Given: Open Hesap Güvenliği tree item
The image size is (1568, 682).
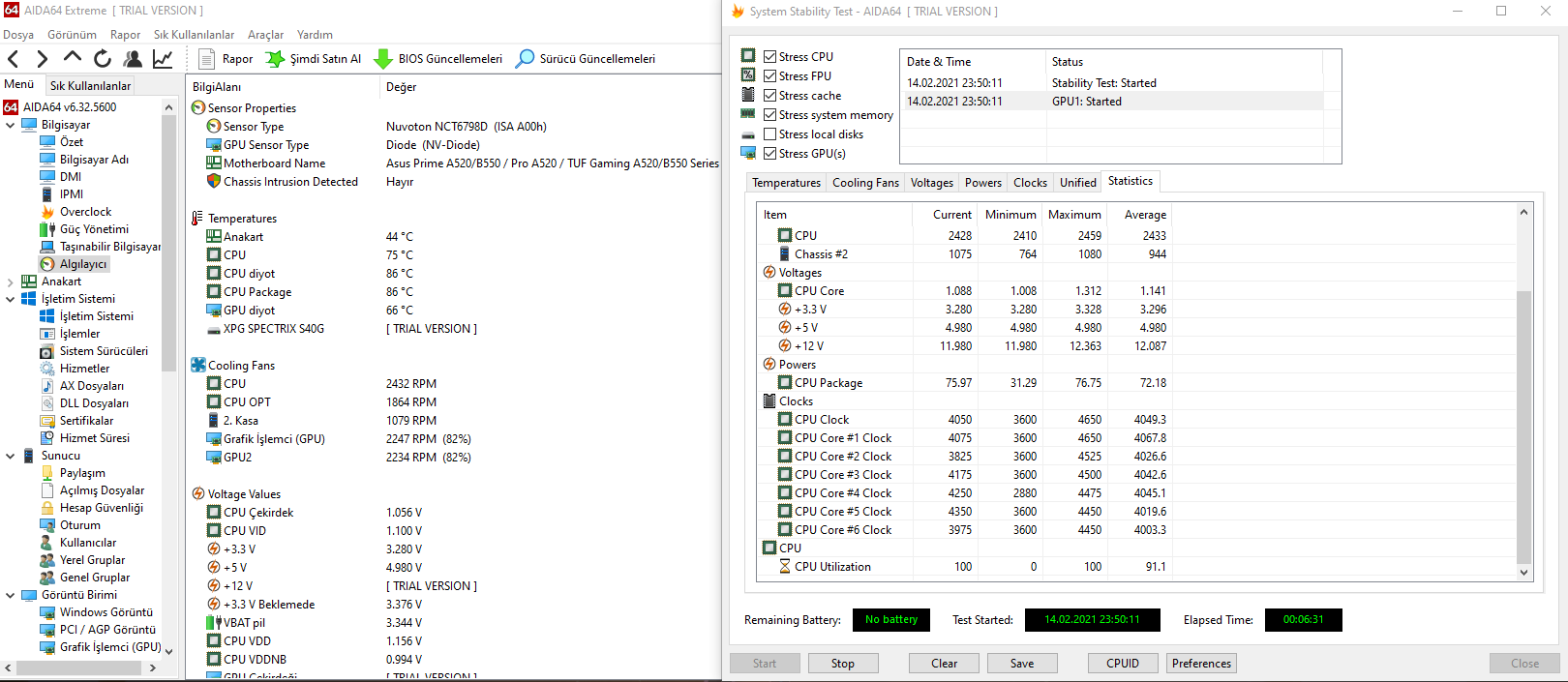Looking at the screenshot, I should 102,508.
